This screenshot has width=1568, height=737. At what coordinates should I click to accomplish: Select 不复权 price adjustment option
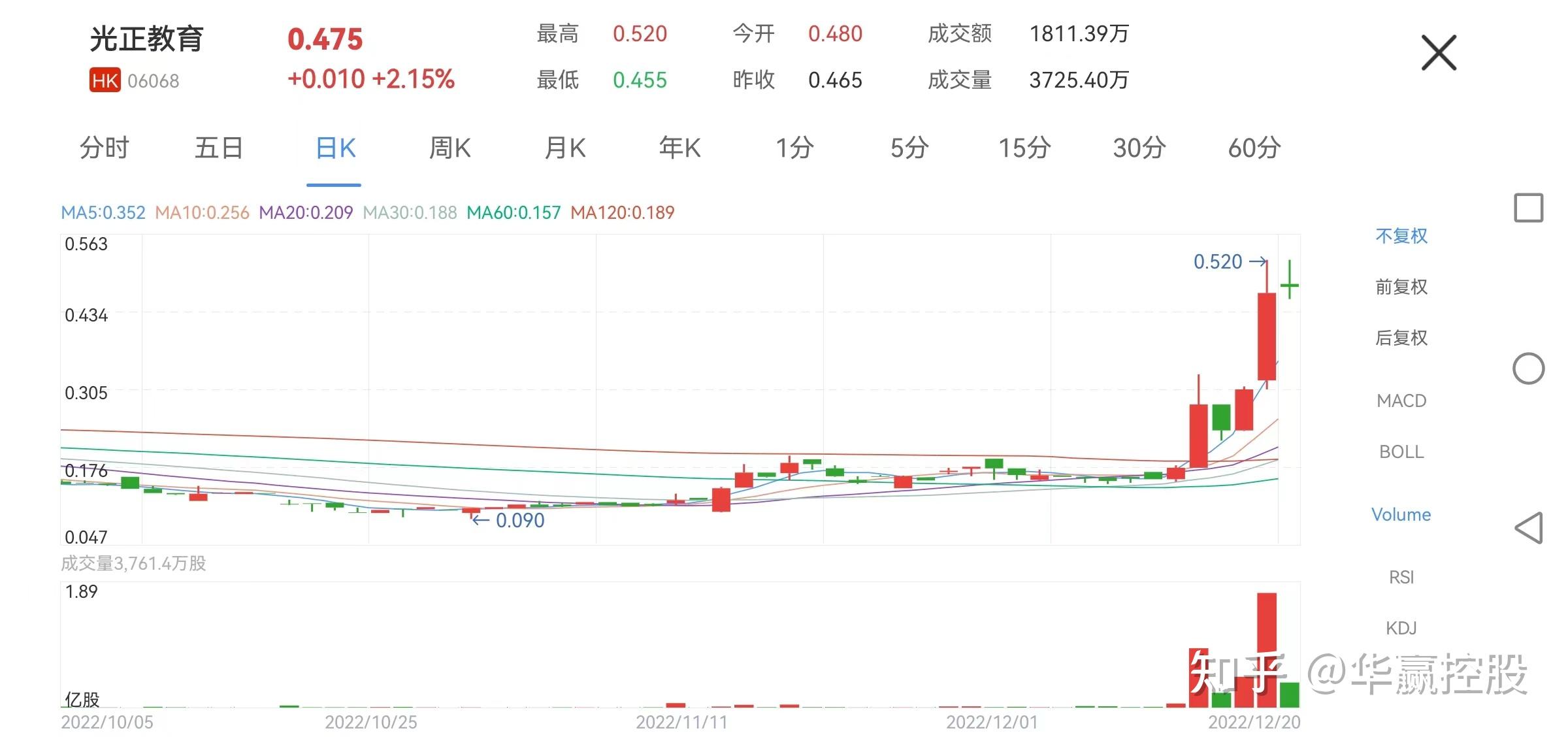[x=1401, y=236]
